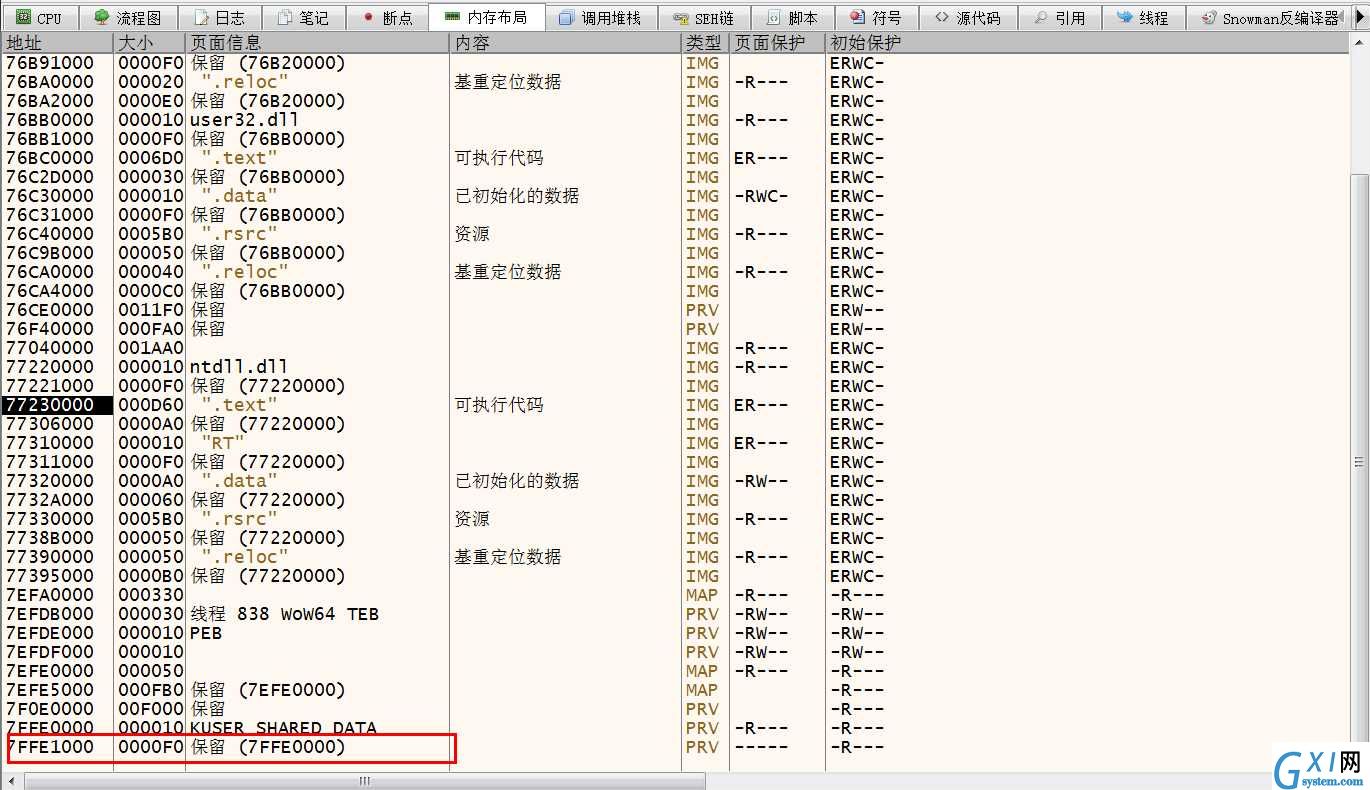The width and height of the screenshot is (1370, 790).
Task: Click address 76BC0000
Action: click(50, 158)
